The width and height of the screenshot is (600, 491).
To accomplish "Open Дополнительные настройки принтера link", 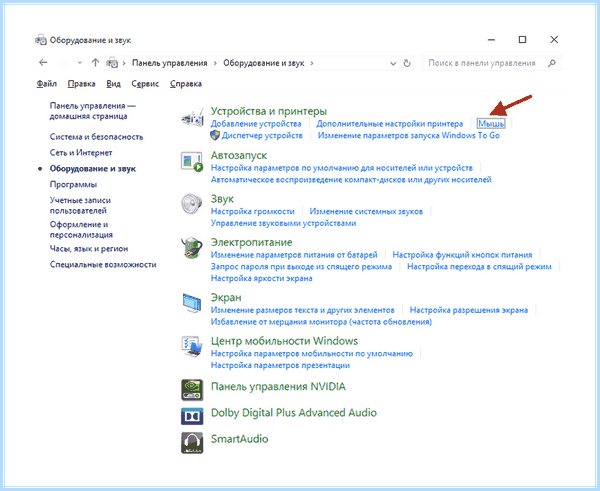I will pyautogui.click(x=390, y=124).
